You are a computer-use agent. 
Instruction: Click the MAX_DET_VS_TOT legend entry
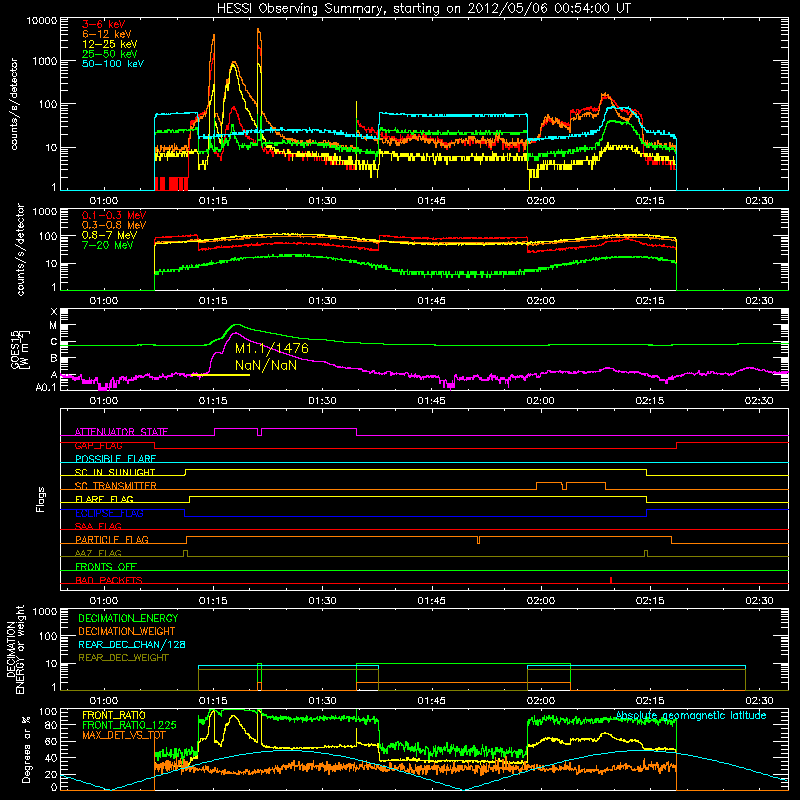tap(123, 735)
